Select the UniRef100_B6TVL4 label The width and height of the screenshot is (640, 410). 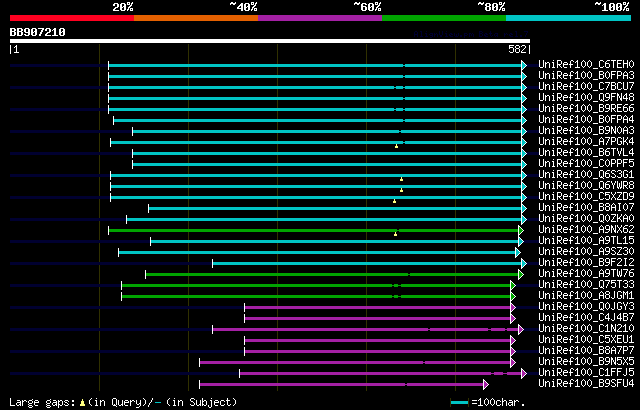tap(586, 153)
